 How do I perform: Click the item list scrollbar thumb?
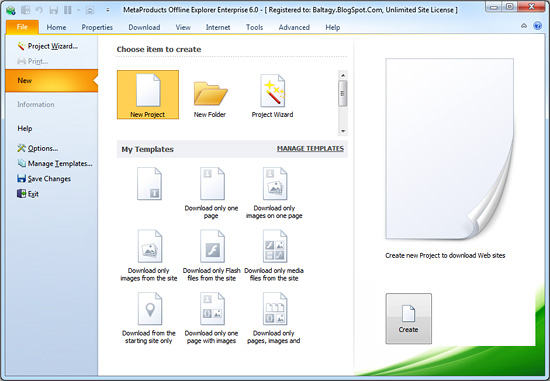click(x=343, y=93)
